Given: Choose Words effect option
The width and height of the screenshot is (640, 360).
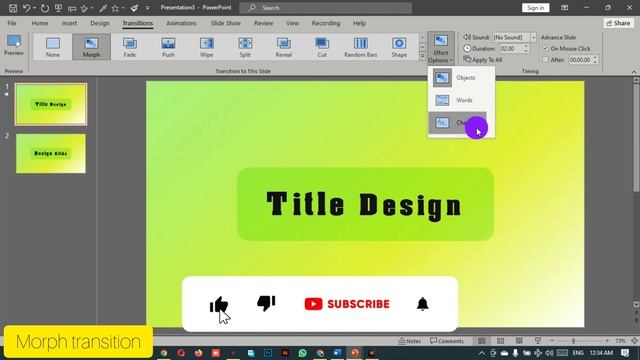Looking at the screenshot, I should click(x=461, y=100).
